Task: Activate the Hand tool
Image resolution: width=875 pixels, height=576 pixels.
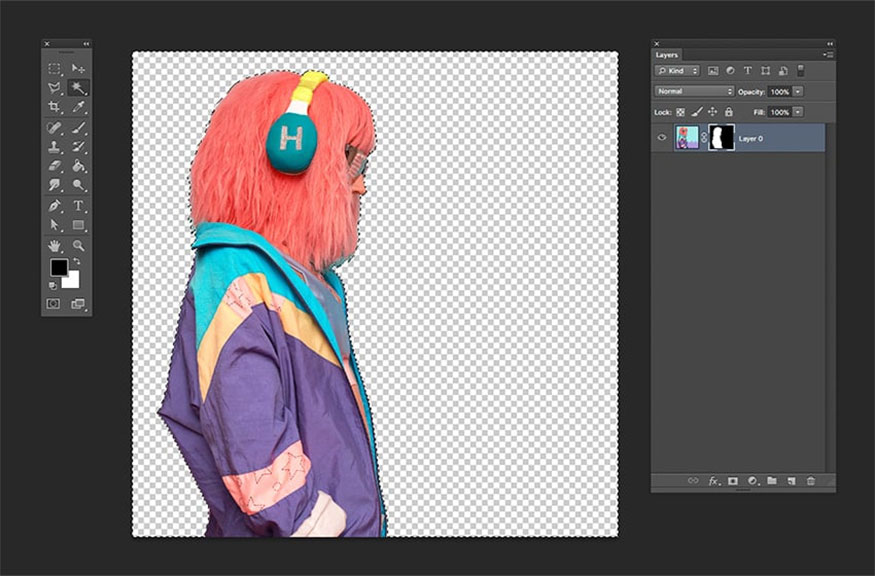Action: pos(55,245)
